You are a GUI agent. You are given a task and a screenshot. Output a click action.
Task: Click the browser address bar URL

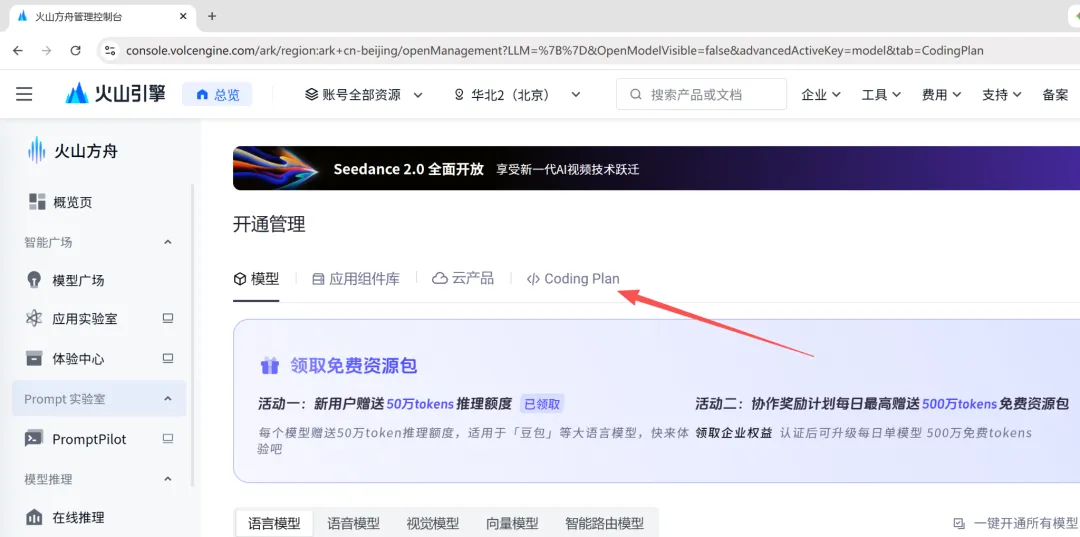click(x=554, y=51)
